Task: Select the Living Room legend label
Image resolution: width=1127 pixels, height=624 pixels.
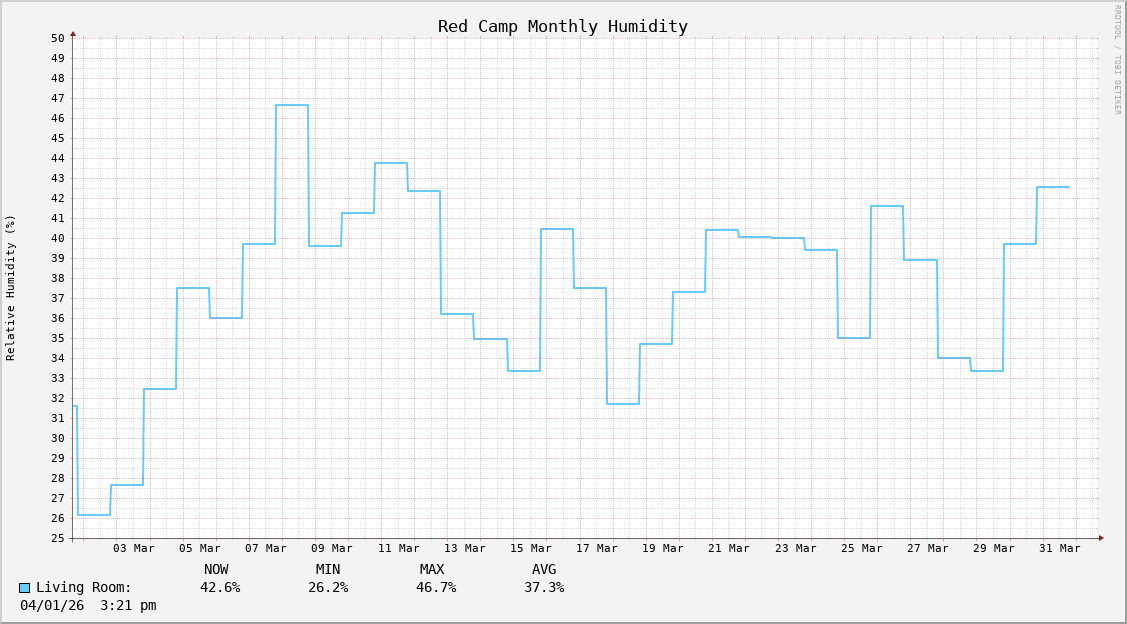Action: (84, 588)
